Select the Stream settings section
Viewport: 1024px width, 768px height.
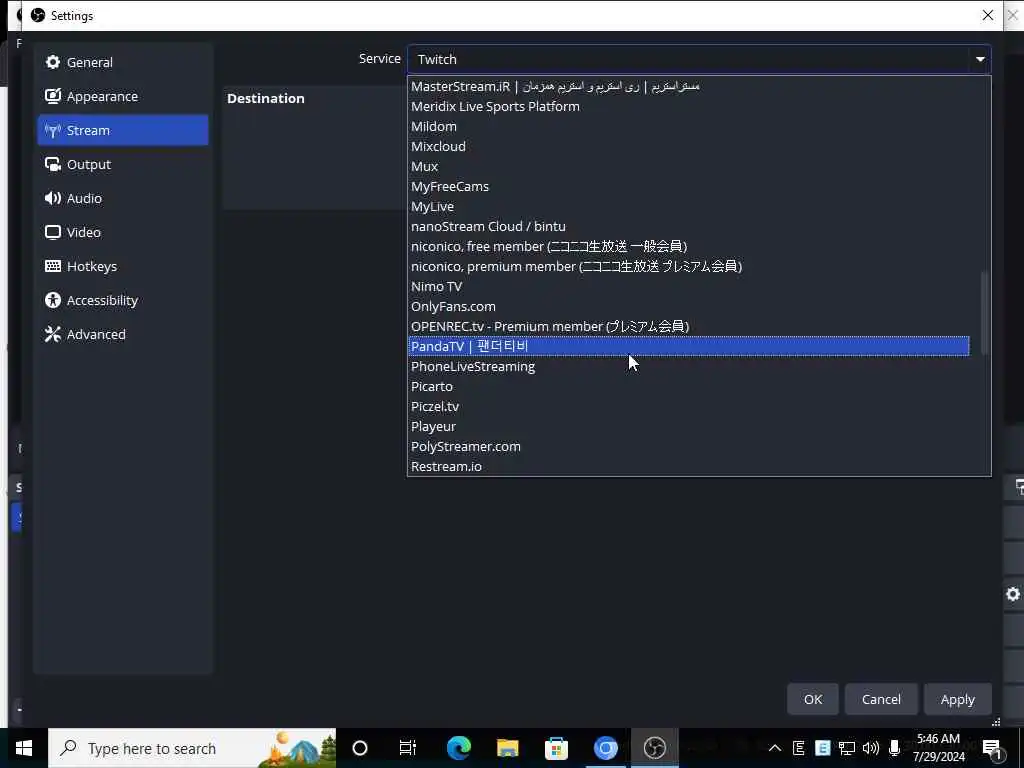point(123,130)
